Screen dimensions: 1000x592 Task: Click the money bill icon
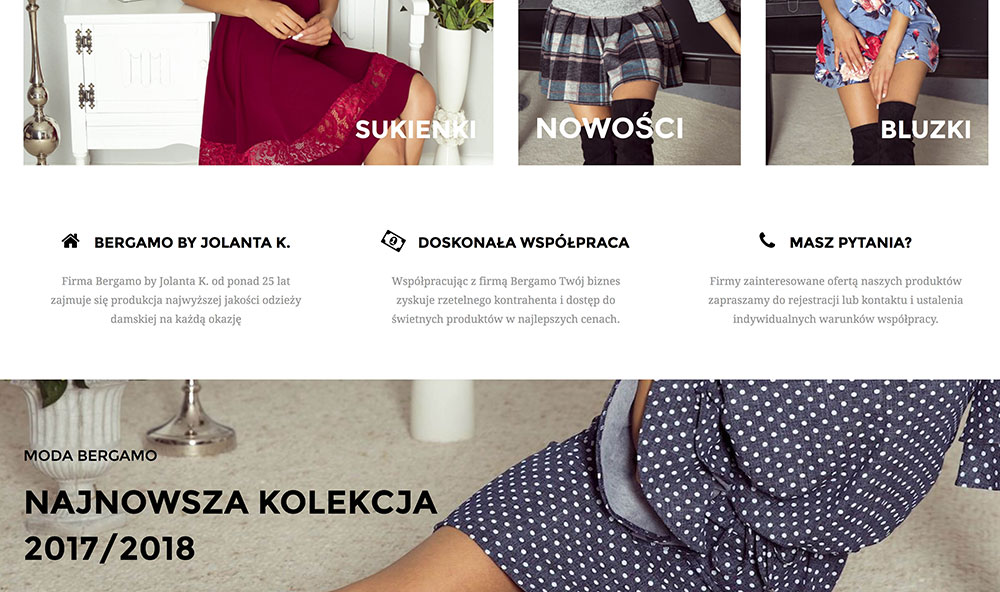click(x=393, y=241)
